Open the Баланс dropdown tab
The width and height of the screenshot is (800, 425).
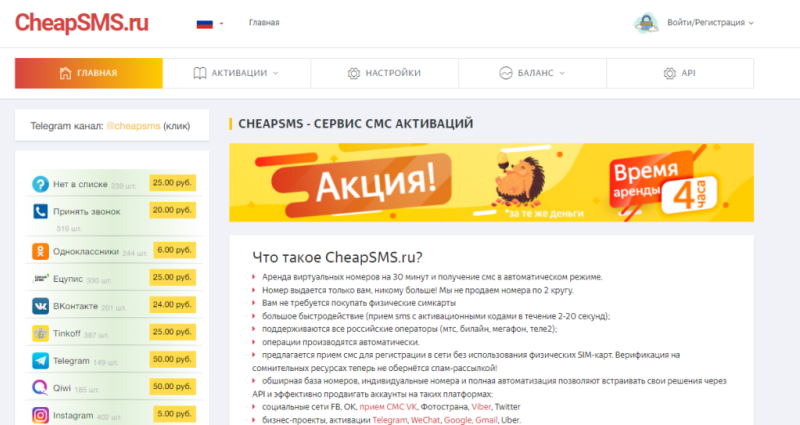pyautogui.click(x=532, y=73)
